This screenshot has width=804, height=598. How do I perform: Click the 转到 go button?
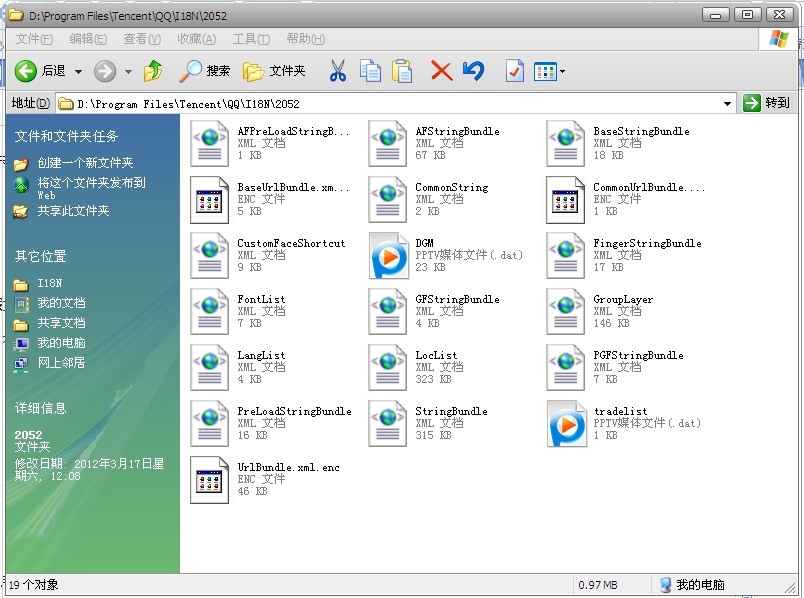click(x=767, y=103)
